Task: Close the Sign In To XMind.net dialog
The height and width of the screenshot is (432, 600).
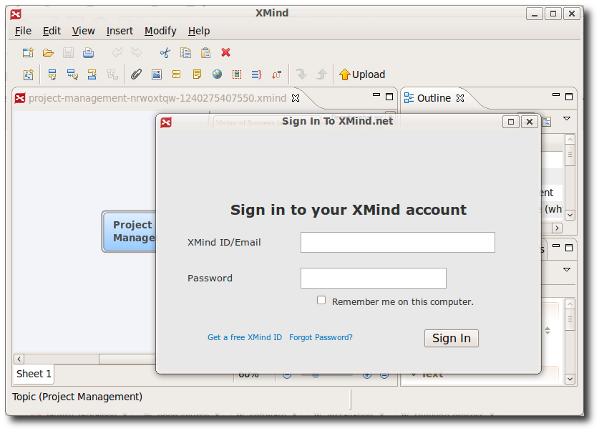Action: 530,122
